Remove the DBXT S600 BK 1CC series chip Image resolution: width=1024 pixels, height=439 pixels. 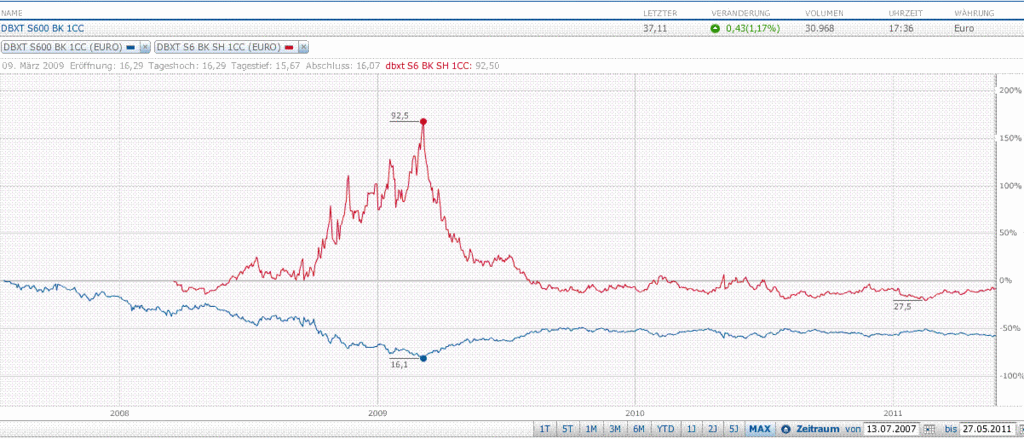[x=145, y=47]
